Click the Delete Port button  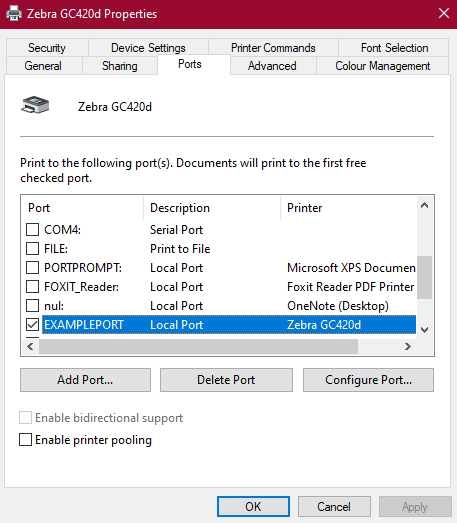(x=226, y=380)
